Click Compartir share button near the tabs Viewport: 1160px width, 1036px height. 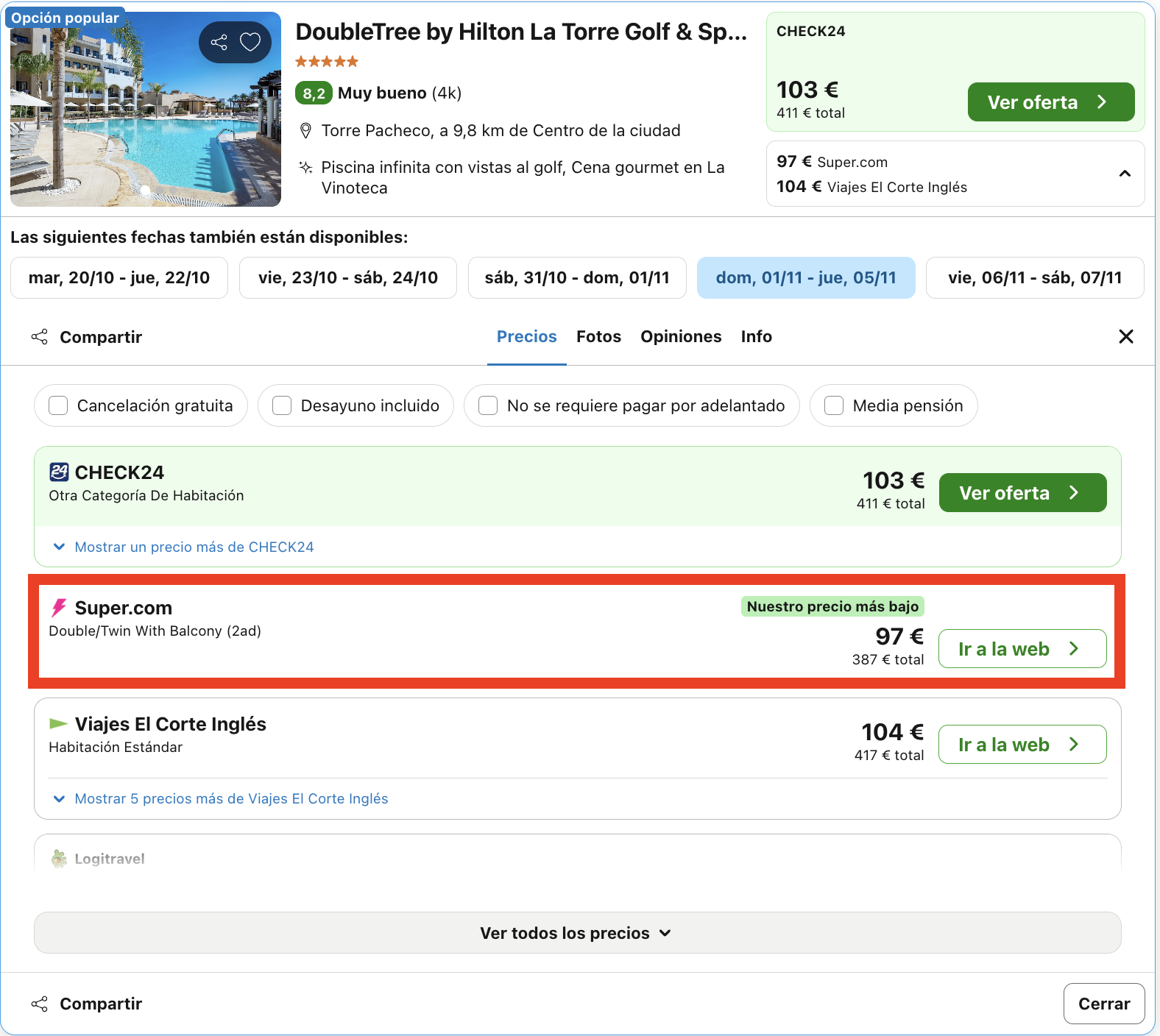click(86, 337)
